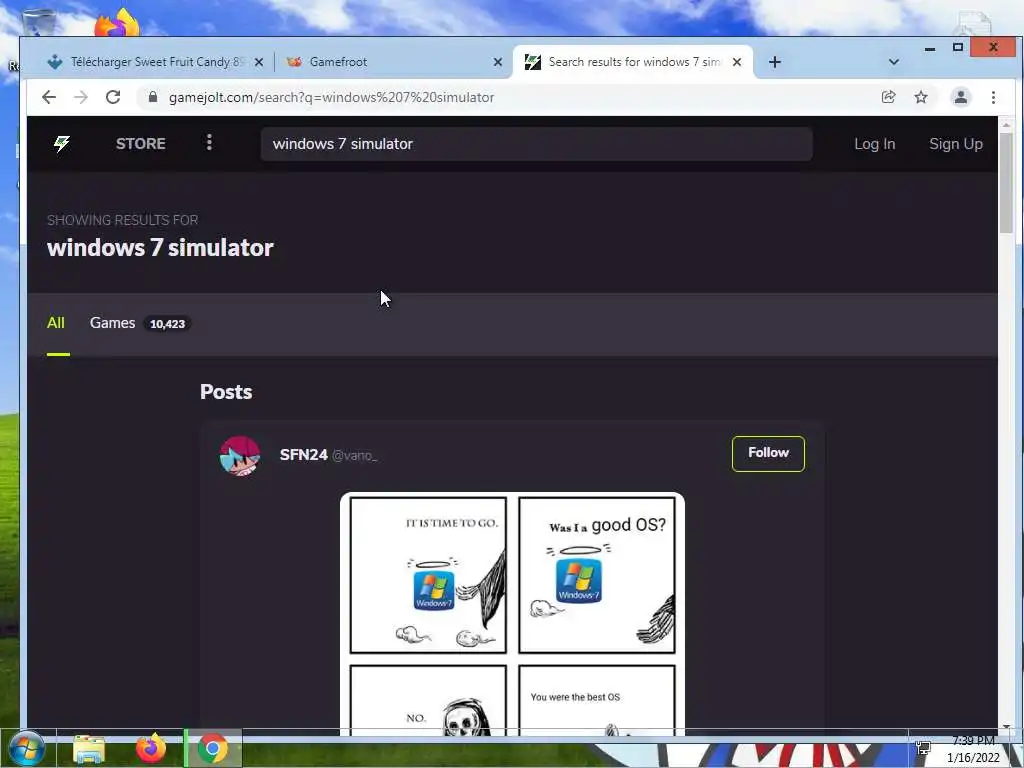This screenshot has height=768, width=1024.
Task: Close the Télécharger Sweet Fruit Candy tab
Action: pyautogui.click(x=259, y=62)
